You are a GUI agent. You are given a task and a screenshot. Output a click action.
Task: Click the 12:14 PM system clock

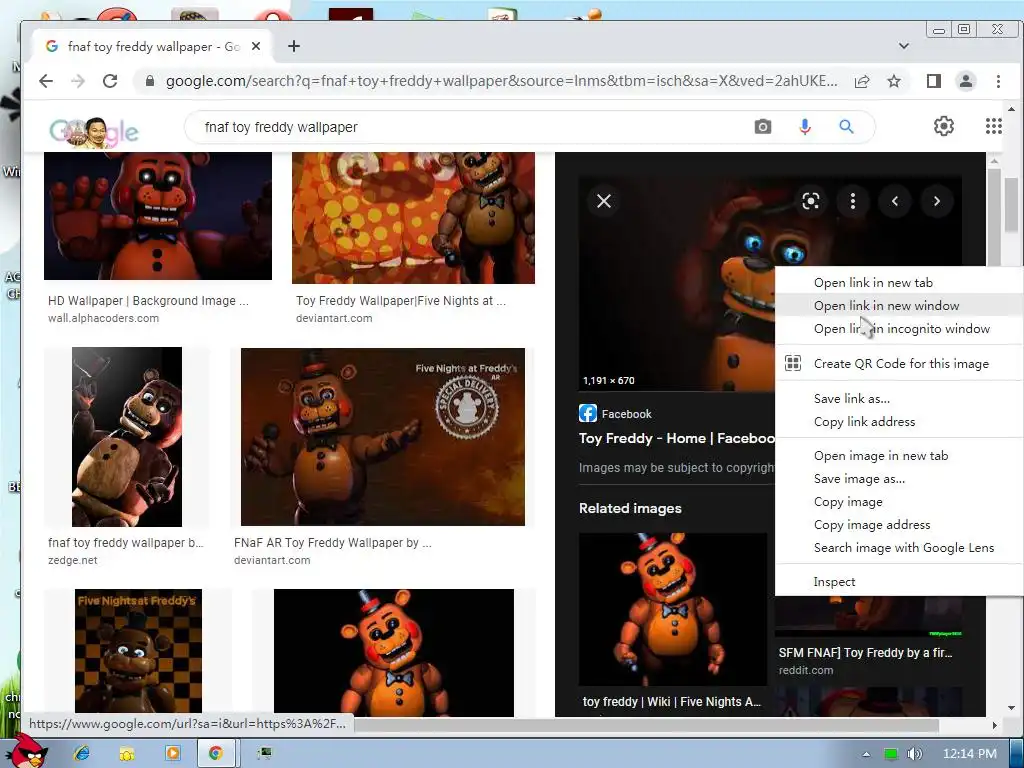(970, 754)
